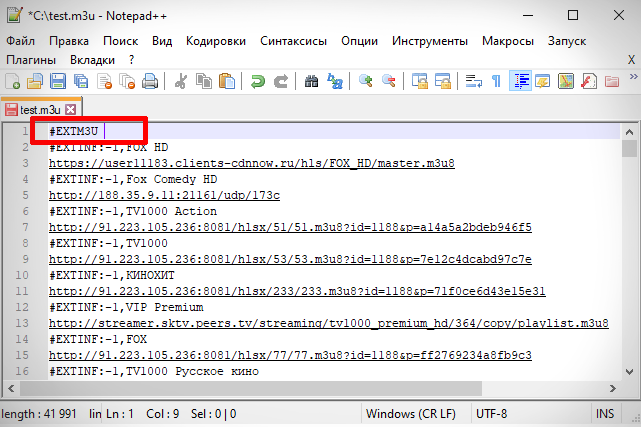Toggle show all characters pilcrow icon
Viewport: 641px width, 427px height.
click(x=496, y=81)
